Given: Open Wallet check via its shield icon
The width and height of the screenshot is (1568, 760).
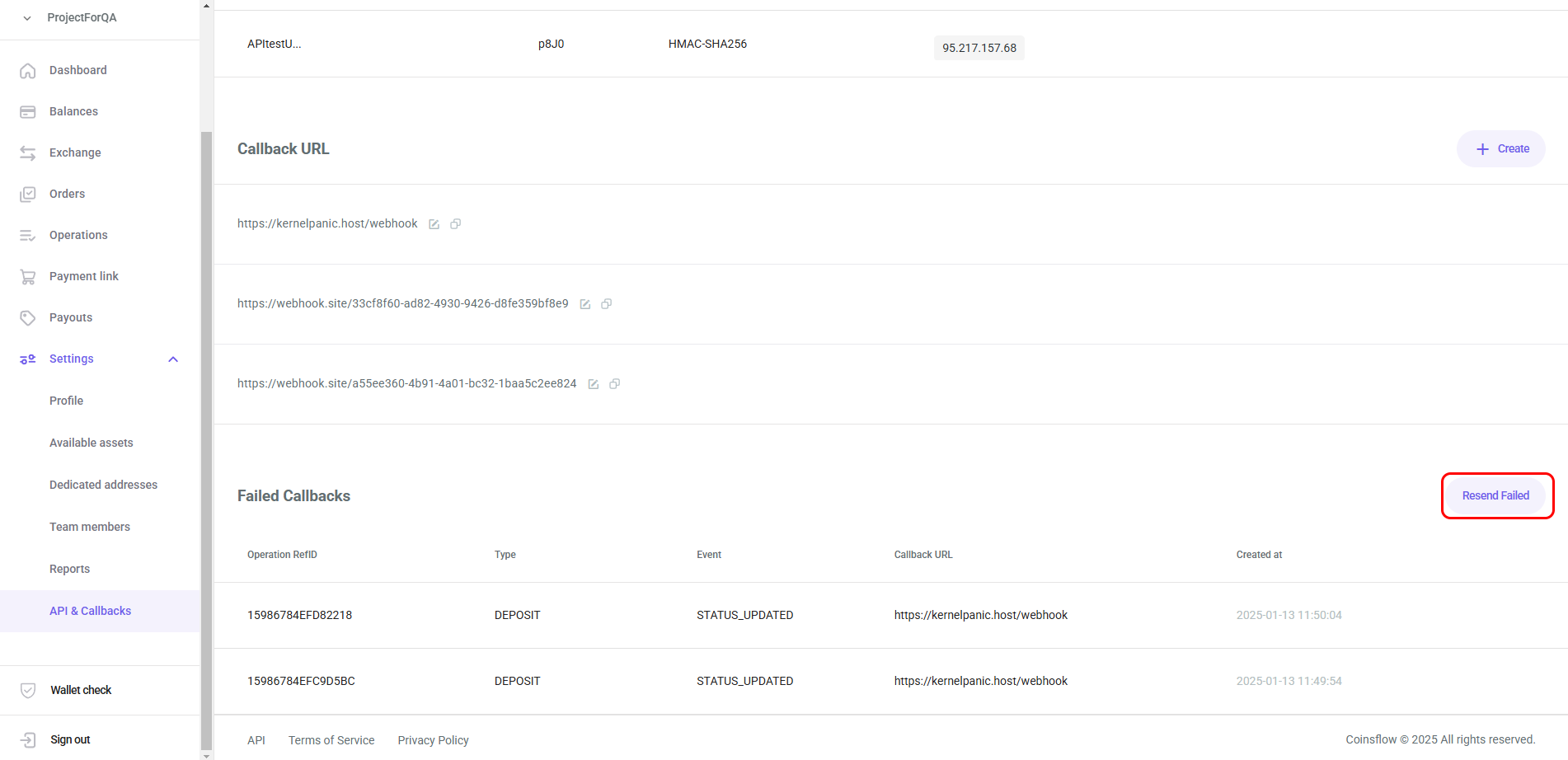Looking at the screenshot, I should (x=28, y=690).
